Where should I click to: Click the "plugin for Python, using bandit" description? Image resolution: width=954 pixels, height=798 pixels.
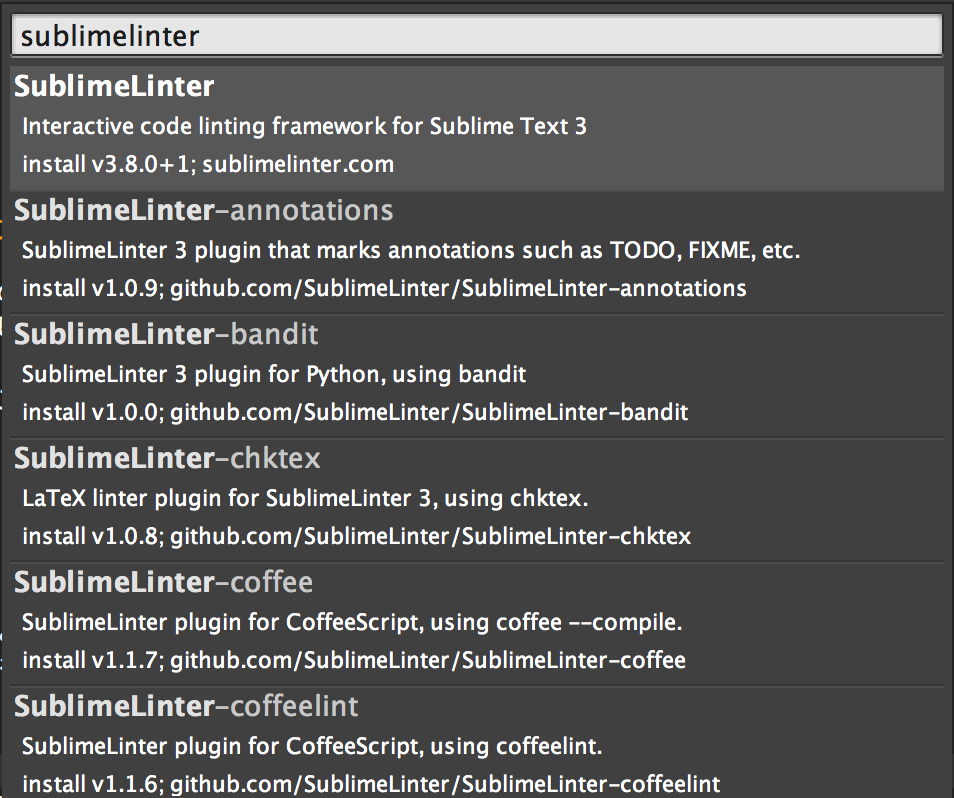(x=274, y=374)
